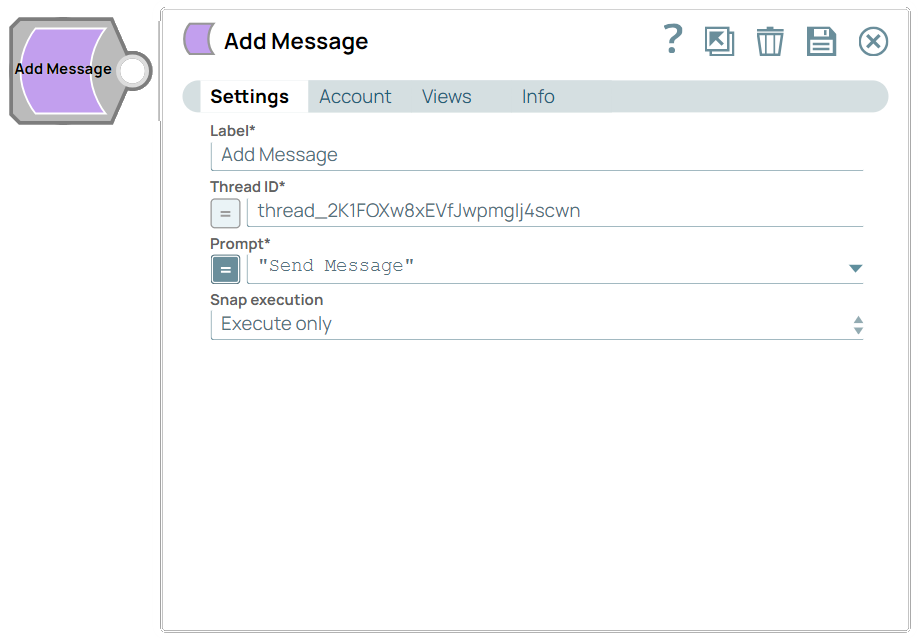Enable expression mode for Thread ID

click(225, 213)
